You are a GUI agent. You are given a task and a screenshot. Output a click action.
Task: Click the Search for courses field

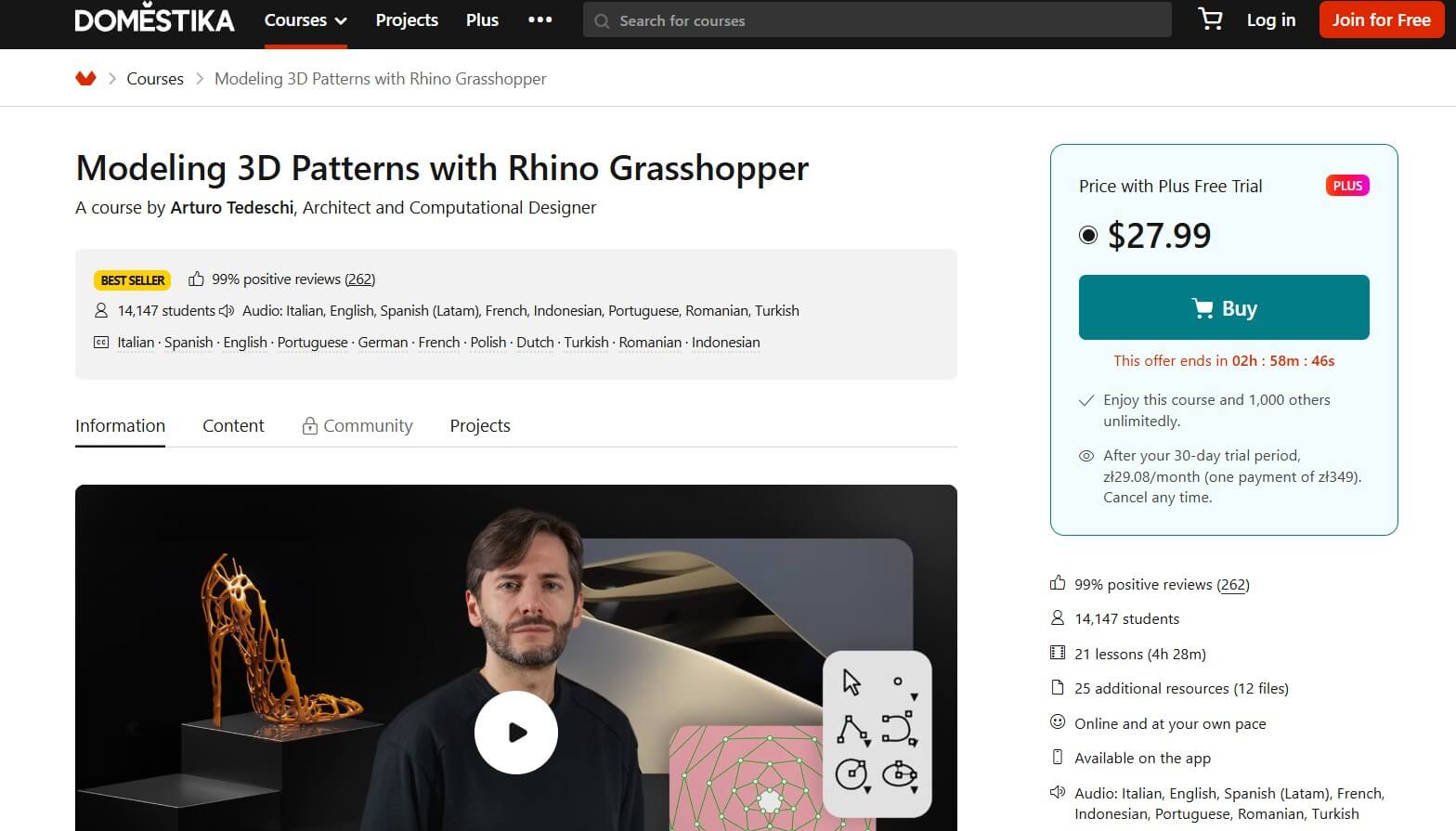click(x=877, y=19)
